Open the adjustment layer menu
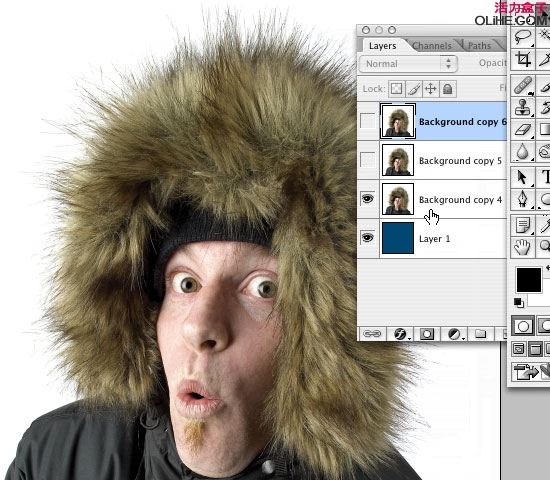Screen dimensions: 550x480 455,334
